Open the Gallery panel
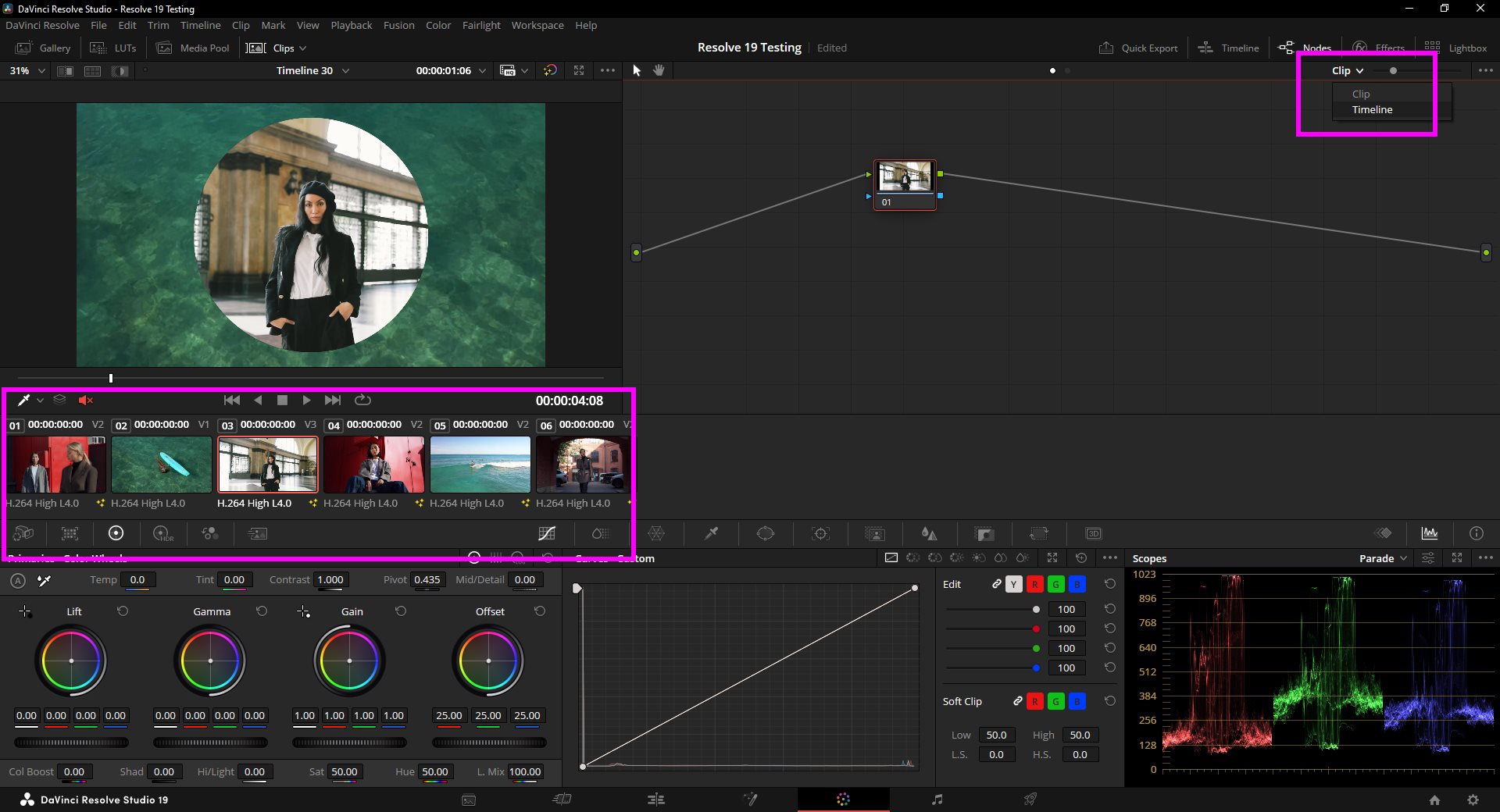The height and width of the screenshot is (812, 1500). 44,48
